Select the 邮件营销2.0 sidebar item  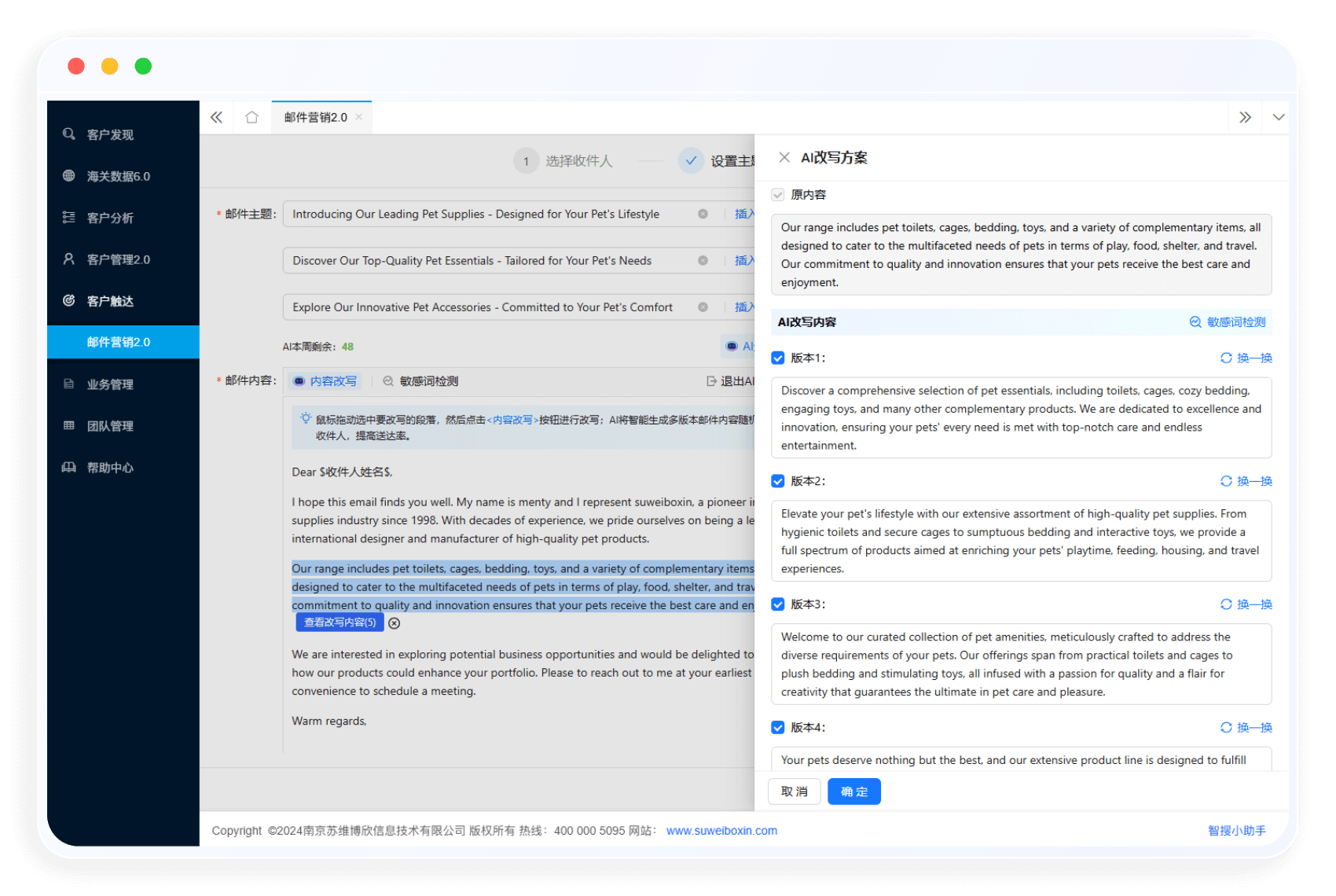119,342
